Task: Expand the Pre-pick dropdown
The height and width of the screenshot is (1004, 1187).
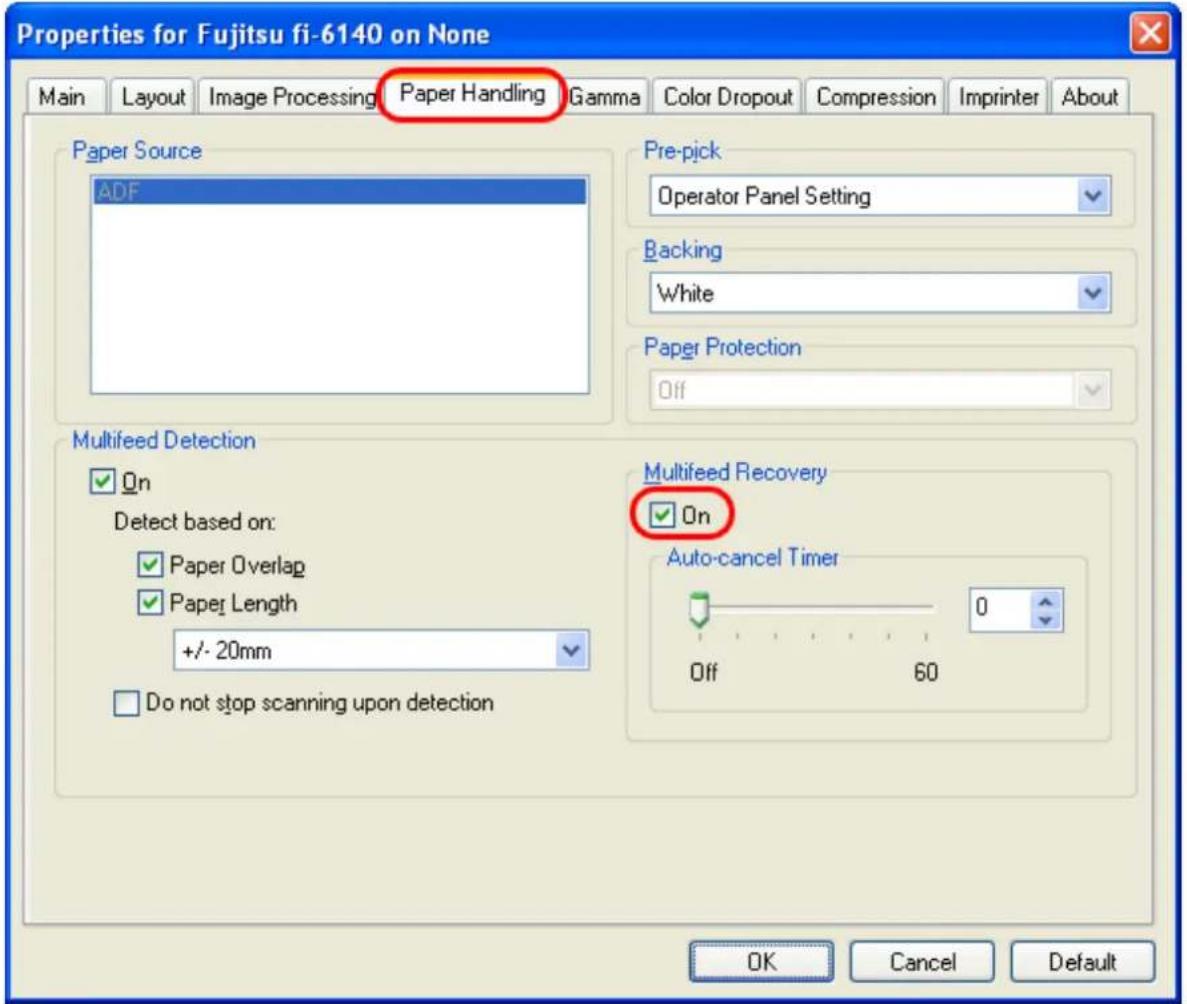Action: pos(880,196)
